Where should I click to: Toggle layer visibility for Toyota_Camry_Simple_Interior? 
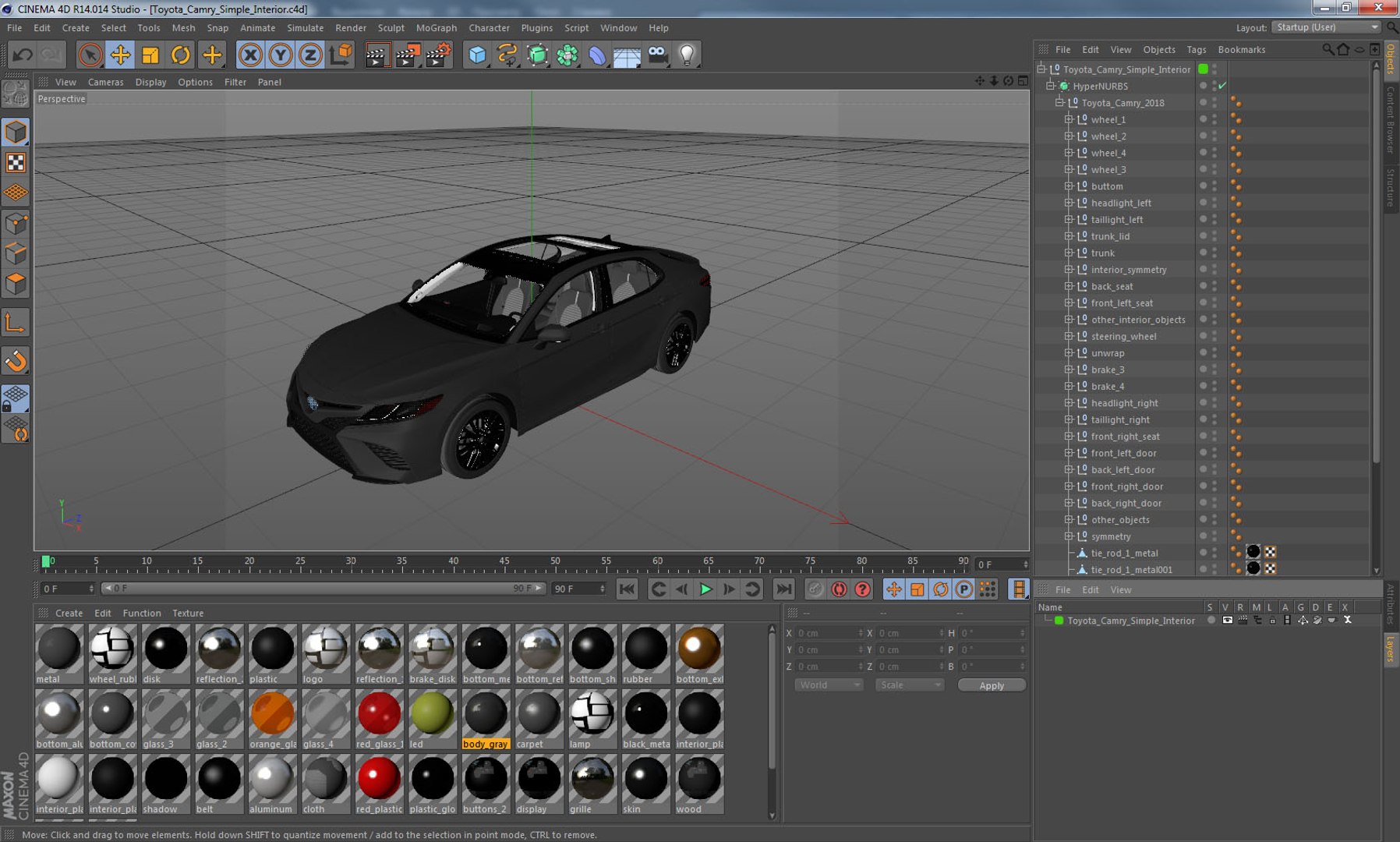pos(1227,621)
